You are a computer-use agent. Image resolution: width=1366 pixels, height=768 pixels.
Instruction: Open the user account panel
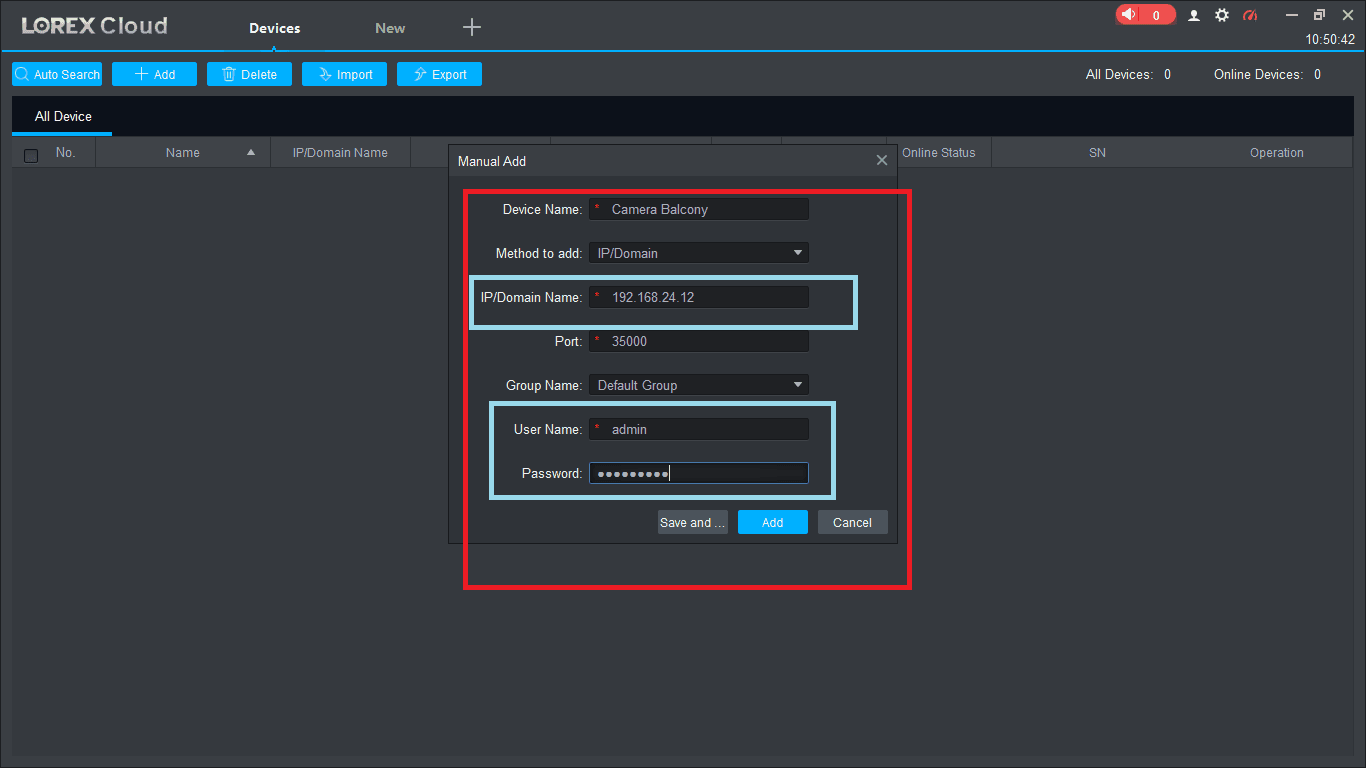click(1194, 15)
